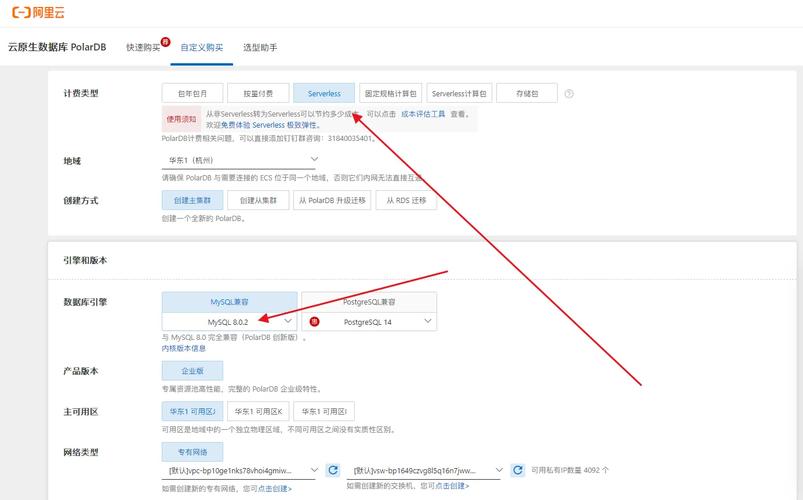Select 按量付费 billing type
The height and width of the screenshot is (500, 803).
click(x=258, y=93)
